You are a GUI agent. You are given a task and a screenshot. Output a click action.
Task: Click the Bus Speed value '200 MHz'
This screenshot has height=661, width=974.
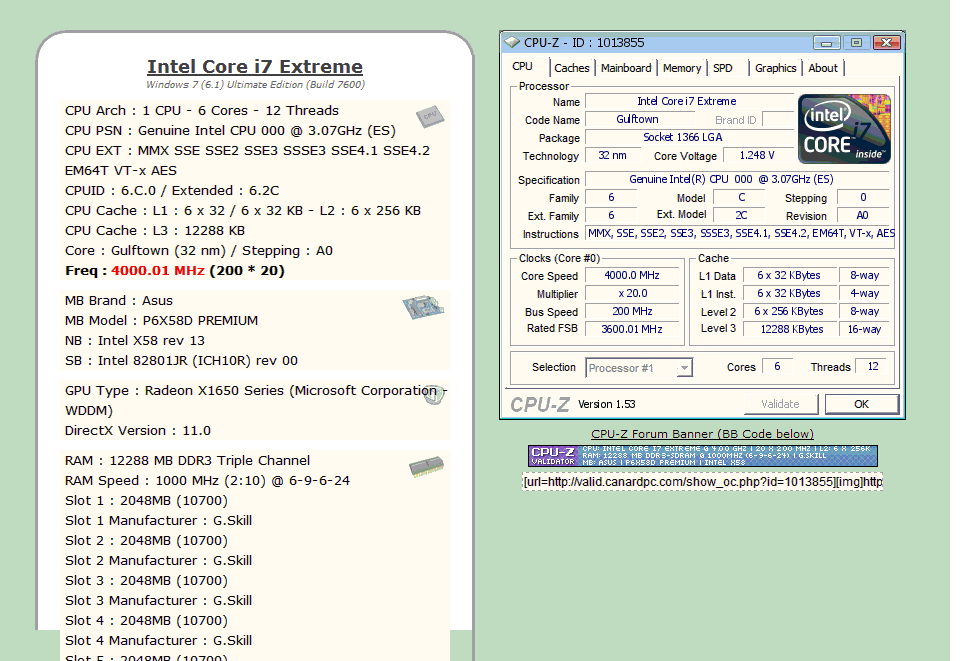[x=632, y=311]
